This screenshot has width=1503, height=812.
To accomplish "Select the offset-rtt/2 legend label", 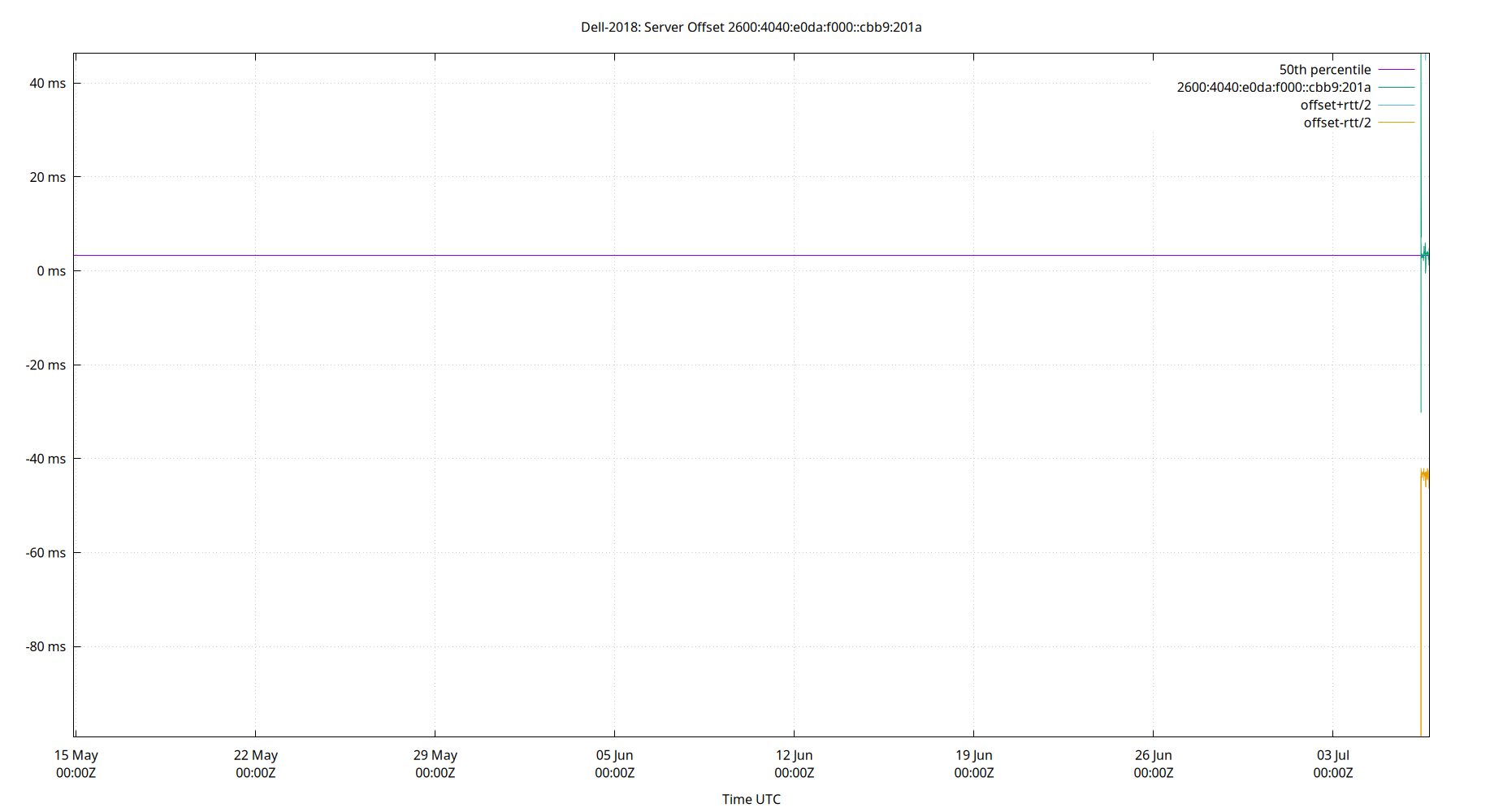I will 1336,123.
